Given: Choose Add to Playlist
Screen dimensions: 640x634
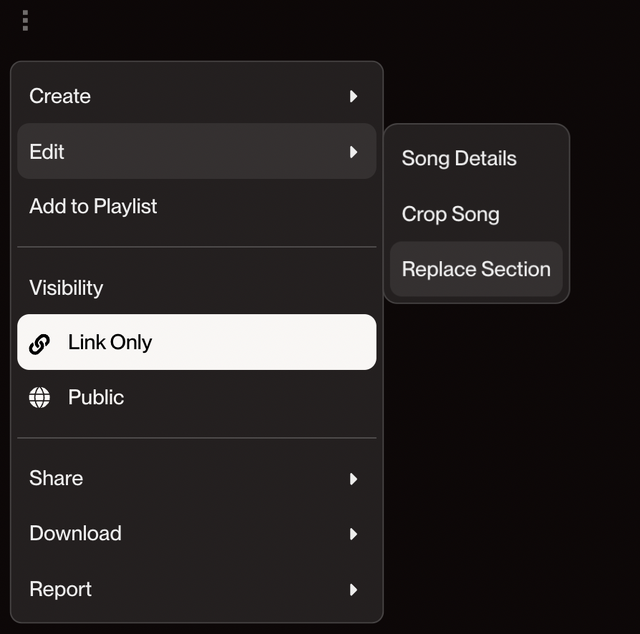Looking at the screenshot, I should click(197, 206).
